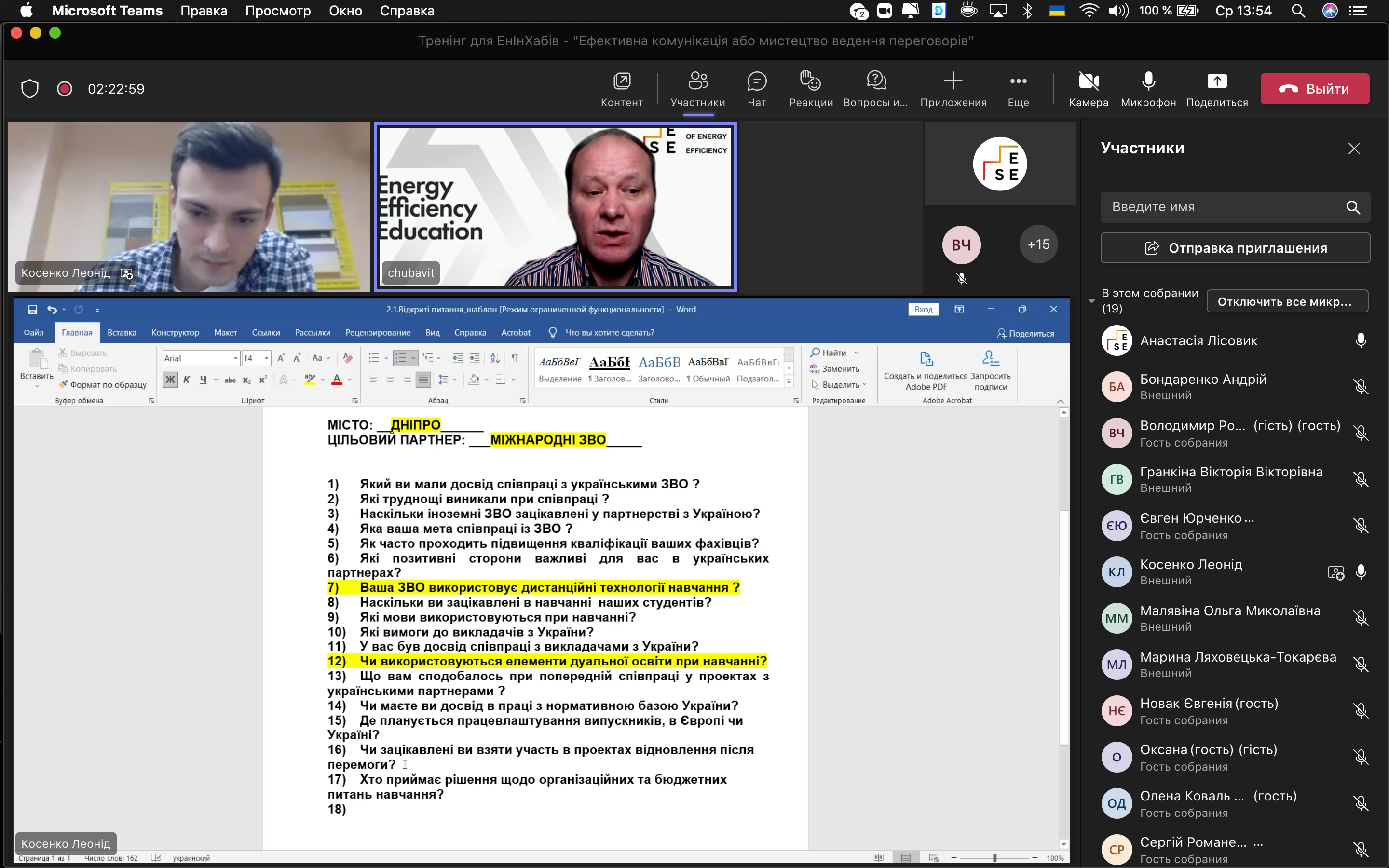Viewport: 1389px width, 868px height.
Task: Open the Chat panel in Teams
Action: 757,89
